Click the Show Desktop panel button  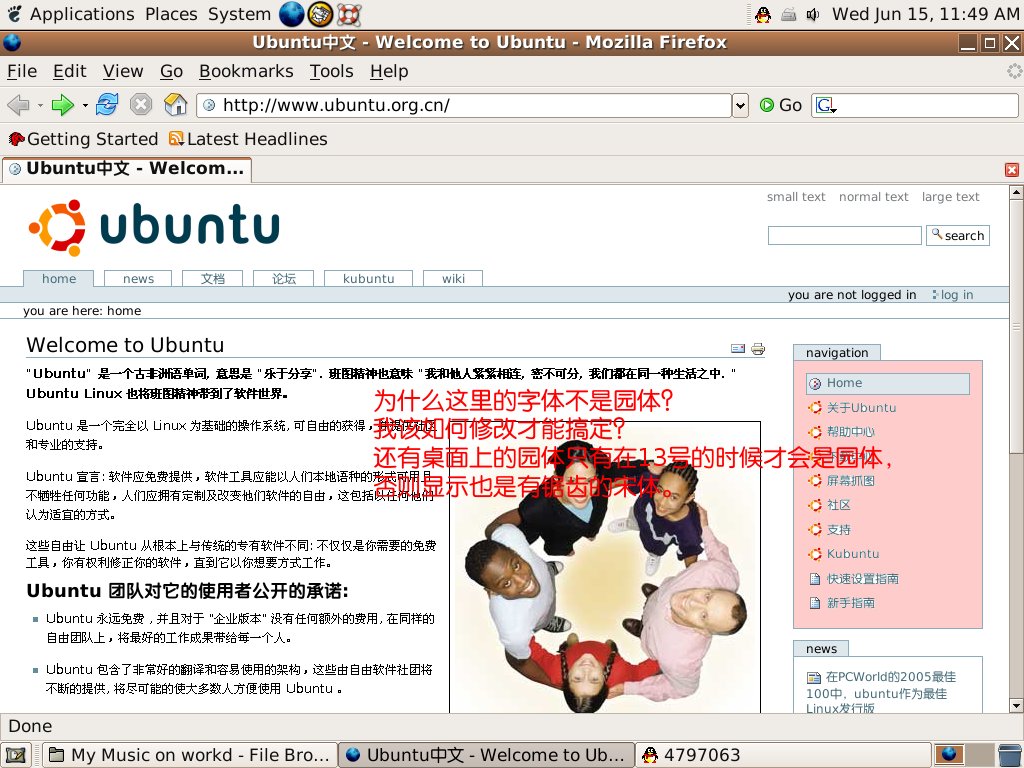pos(15,755)
